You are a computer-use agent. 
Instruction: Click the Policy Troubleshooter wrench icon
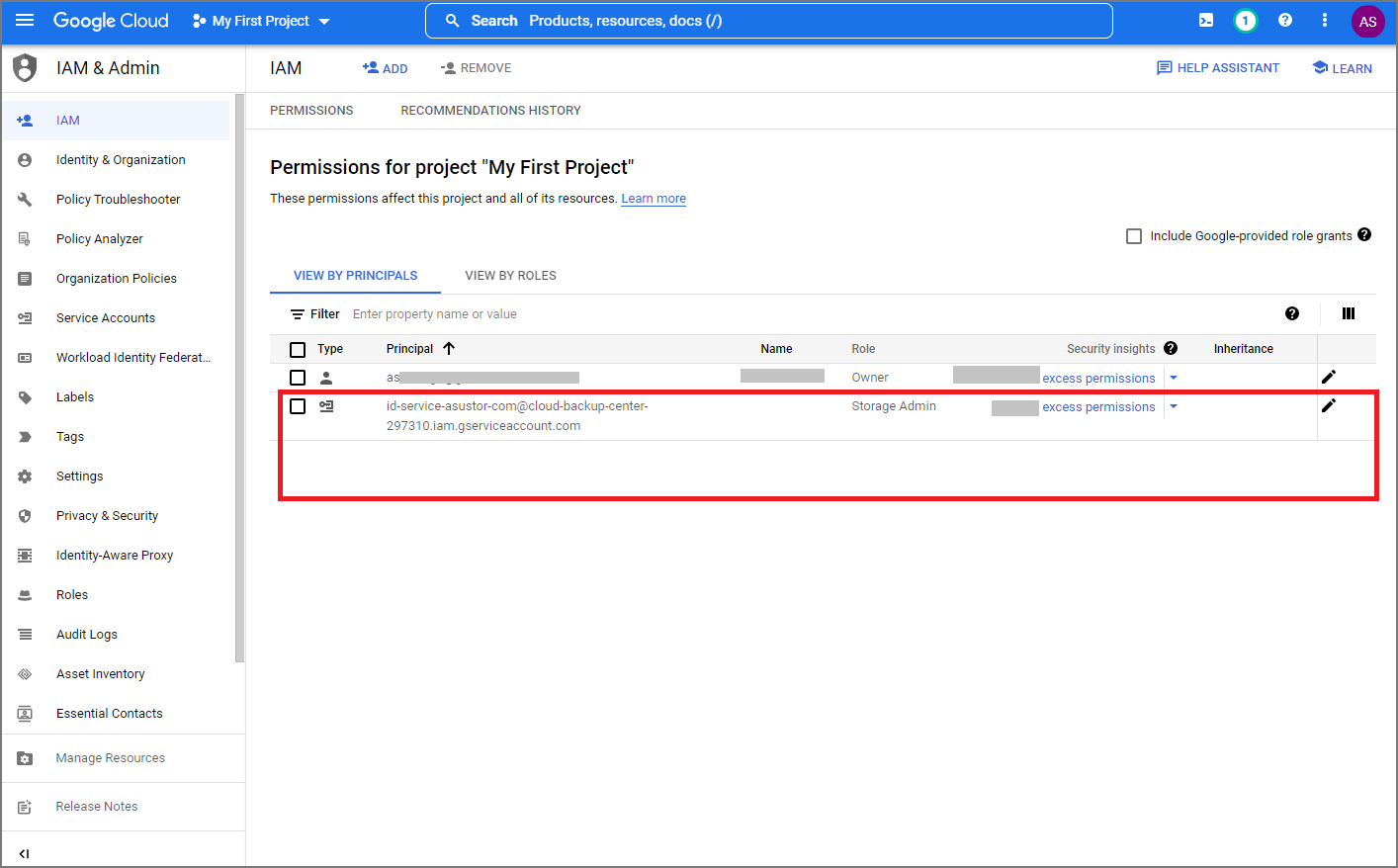[x=25, y=199]
